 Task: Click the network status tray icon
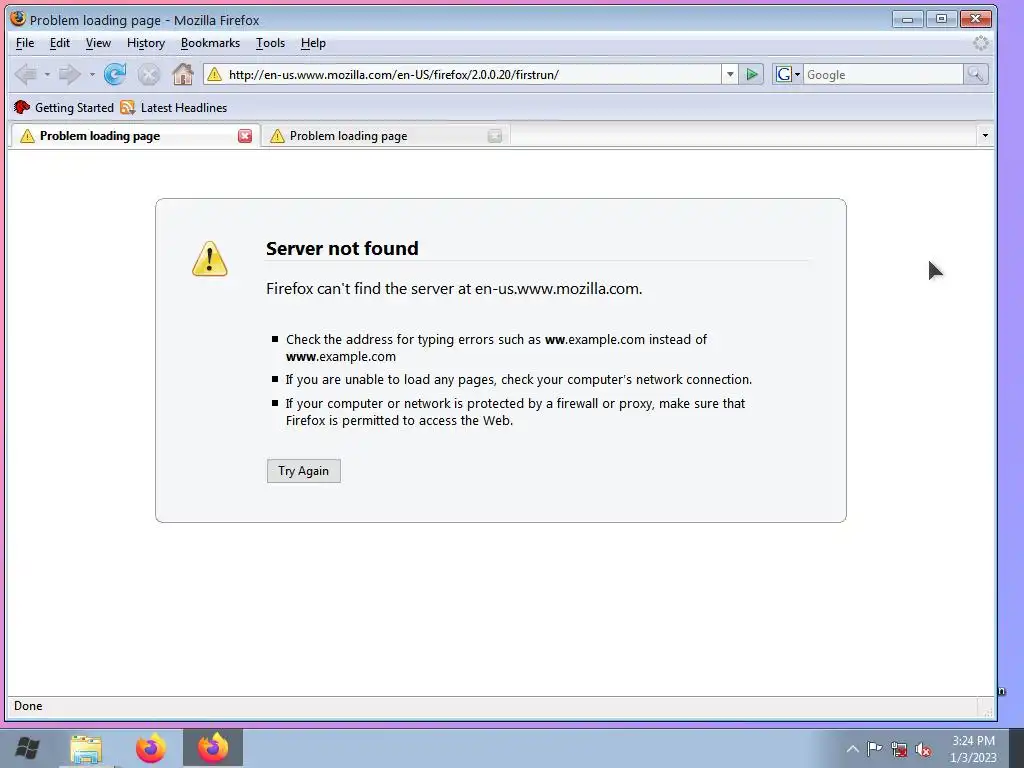coord(899,749)
